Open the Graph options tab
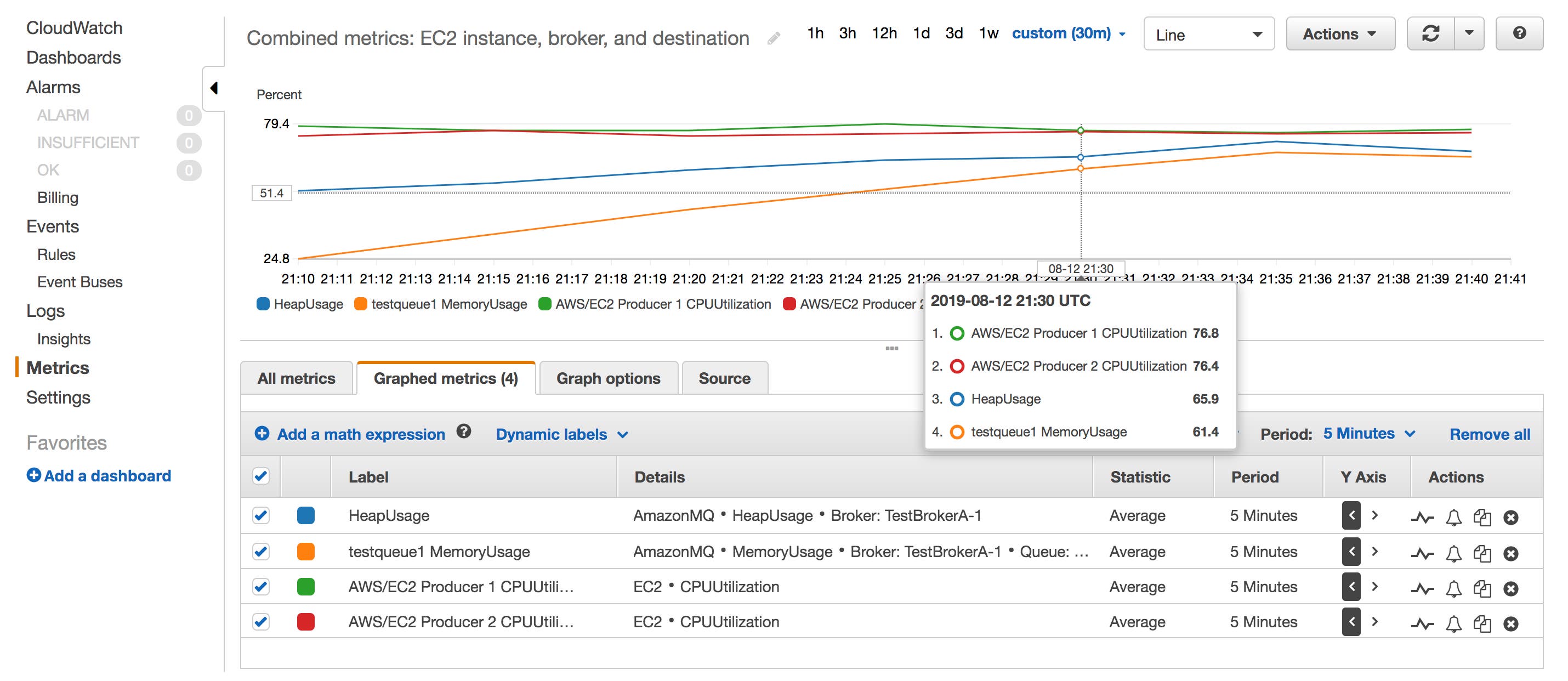Image resolution: width=1568 pixels, height=681 pixels. 607,378
